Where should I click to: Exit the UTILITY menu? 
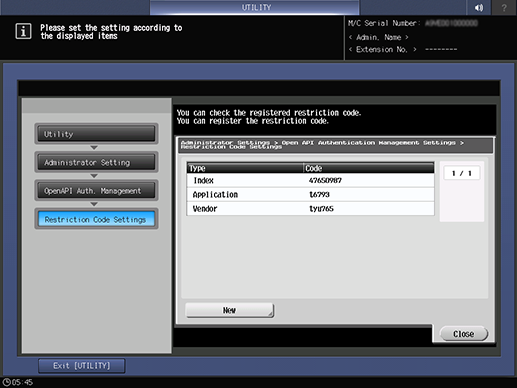(x=82, y=366)
